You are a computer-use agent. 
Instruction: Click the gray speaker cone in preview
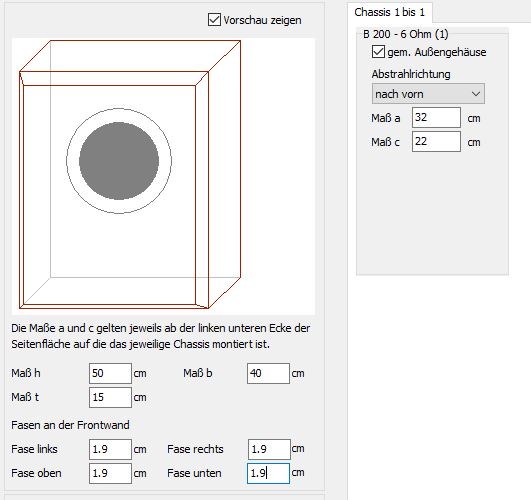119,161
